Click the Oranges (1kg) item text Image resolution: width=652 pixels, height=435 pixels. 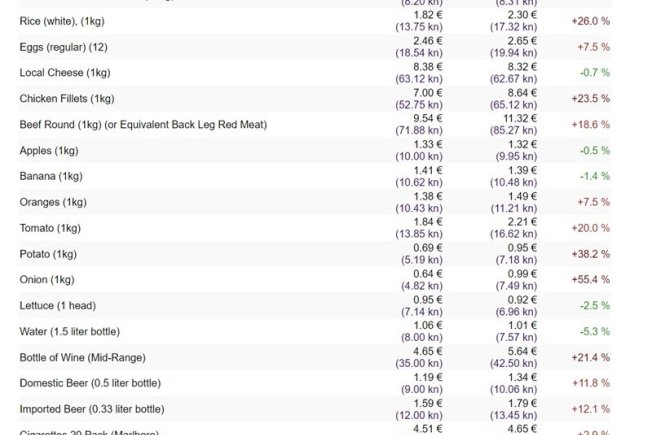tap(53, 202)
